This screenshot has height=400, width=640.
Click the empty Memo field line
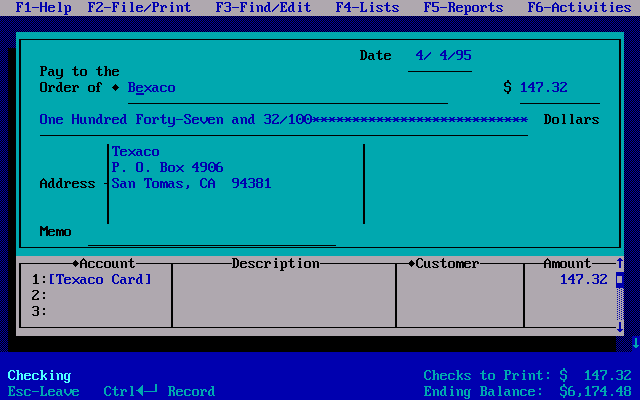(x=212, y=231)
